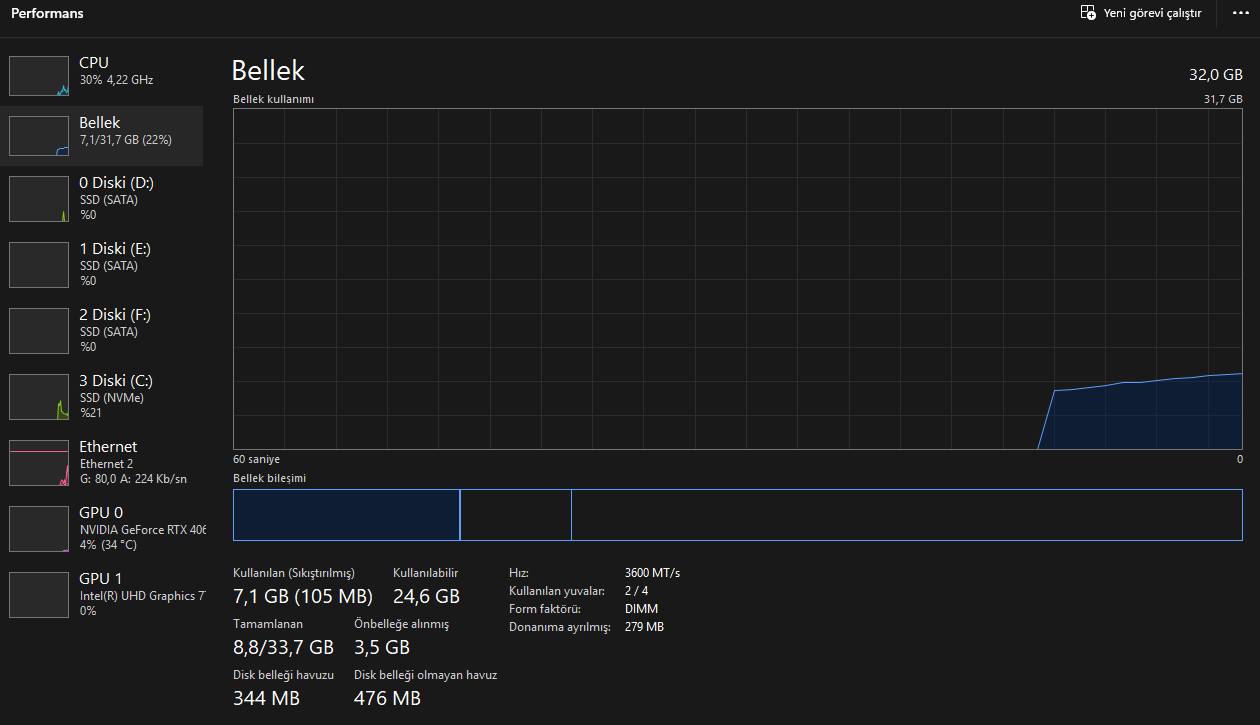
Task: Click the "Form faktörü:" label
Action: (x=544, y=609)
